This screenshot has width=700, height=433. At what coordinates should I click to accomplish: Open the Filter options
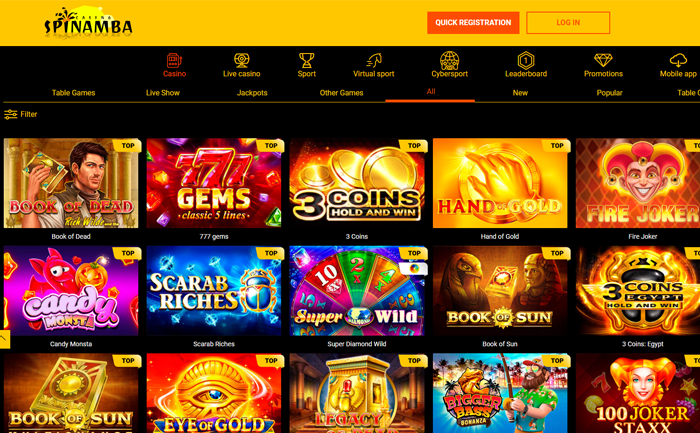(21, 114)
